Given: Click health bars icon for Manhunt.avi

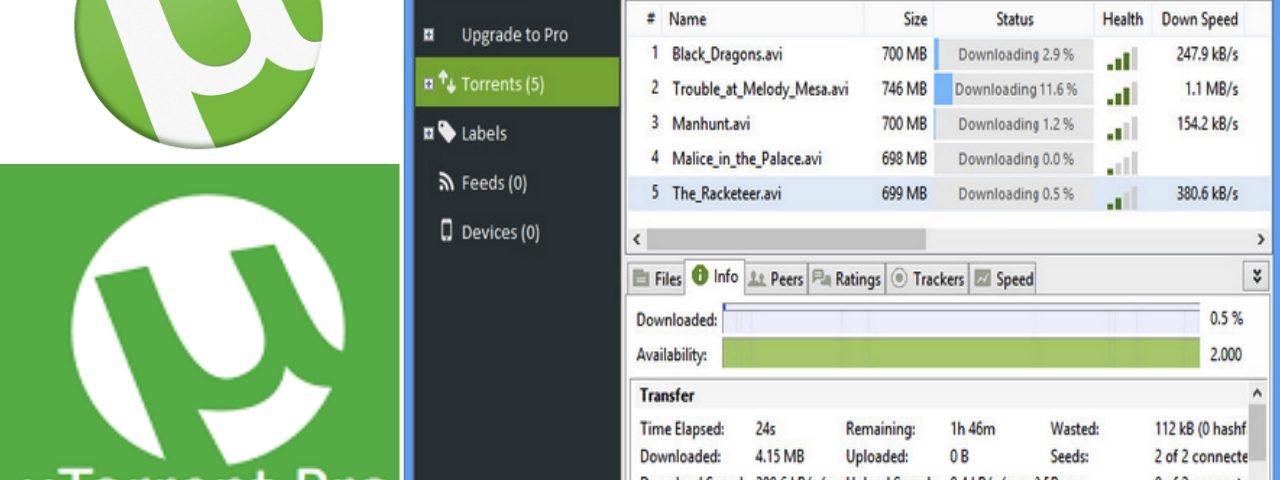Looking at the screenshot, I should coord(1122,128).
